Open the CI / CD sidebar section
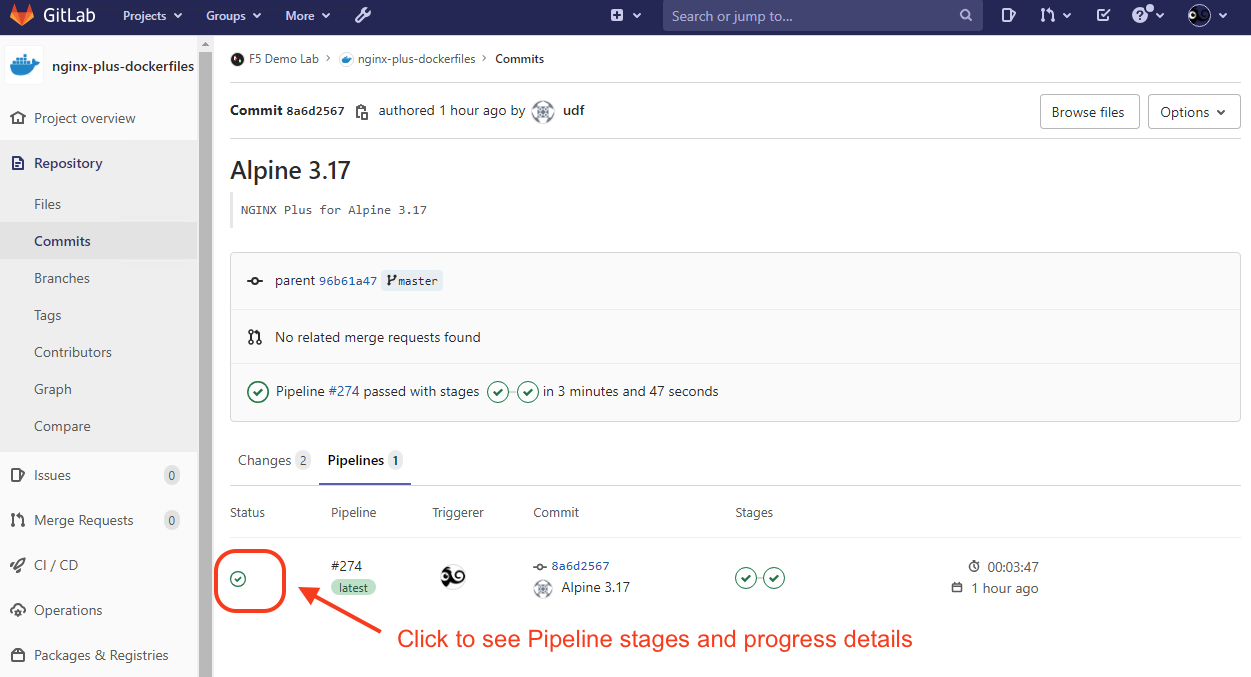The width and height of the screenshot is (1251, 677). pyautogui.click(x=55, y=565)
